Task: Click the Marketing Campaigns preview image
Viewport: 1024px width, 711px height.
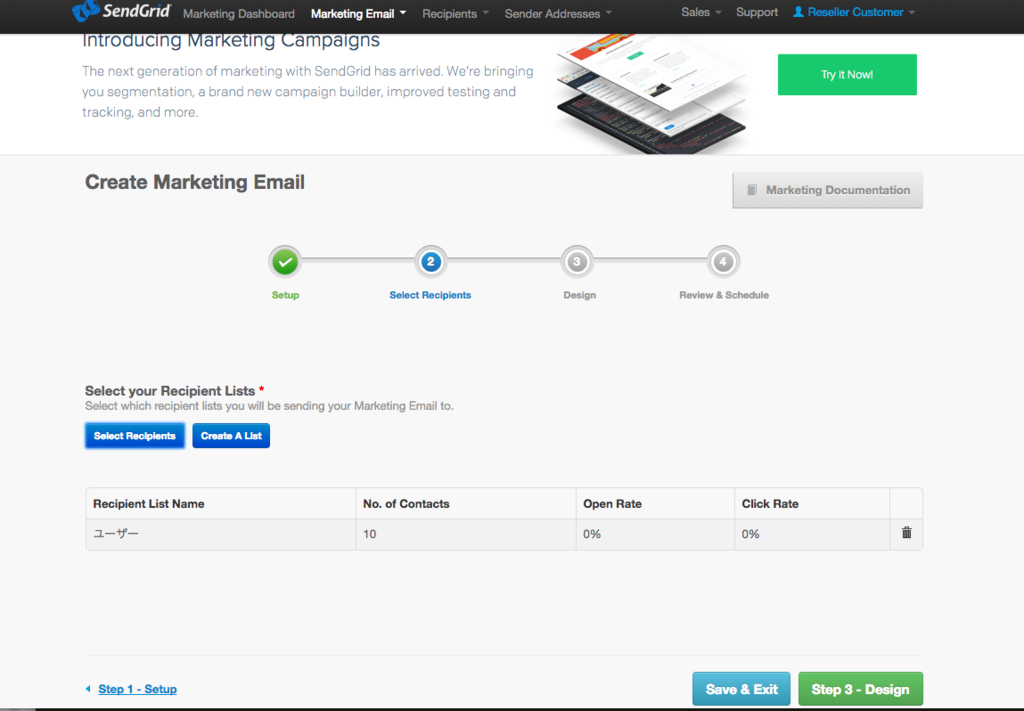Action: [x=652, y=94]
